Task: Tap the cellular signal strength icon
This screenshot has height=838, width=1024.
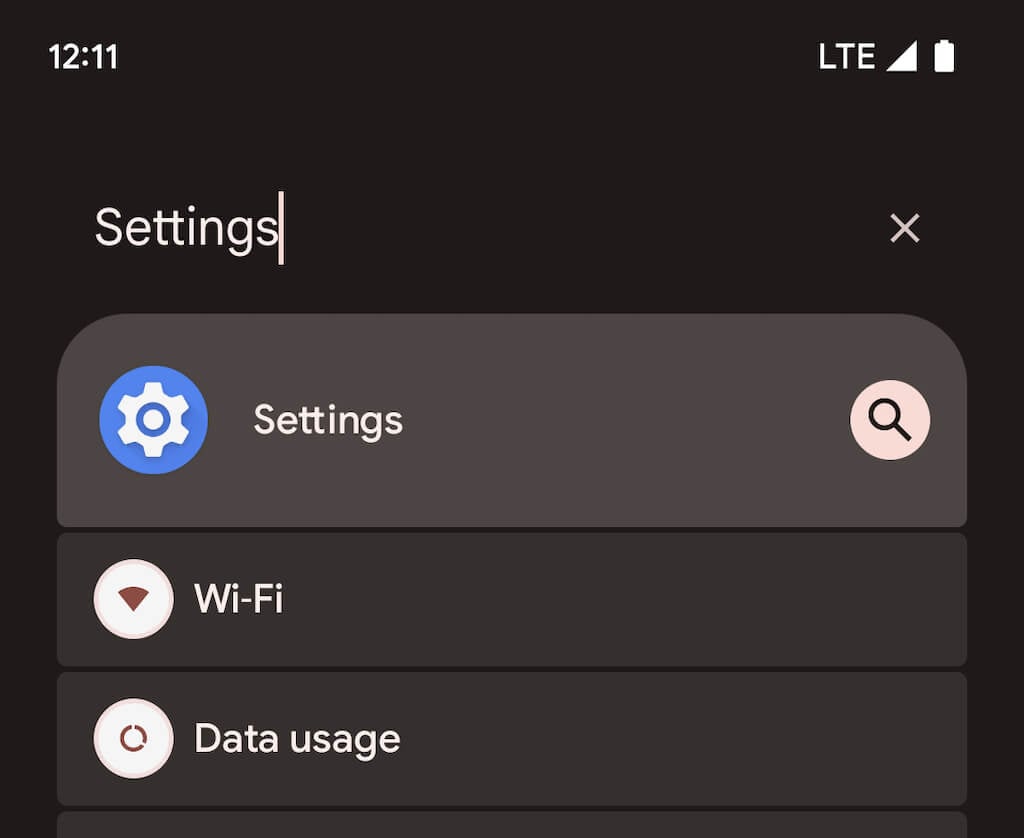Action: pyautogui.click(x=901, y=57)
